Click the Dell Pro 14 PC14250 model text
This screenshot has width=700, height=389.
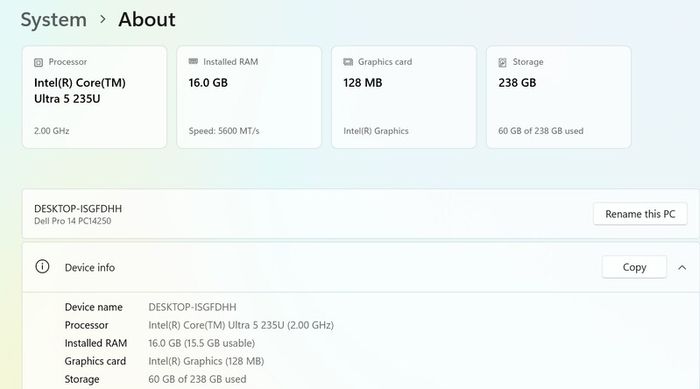pyautogui.click(x=73, y=221)
